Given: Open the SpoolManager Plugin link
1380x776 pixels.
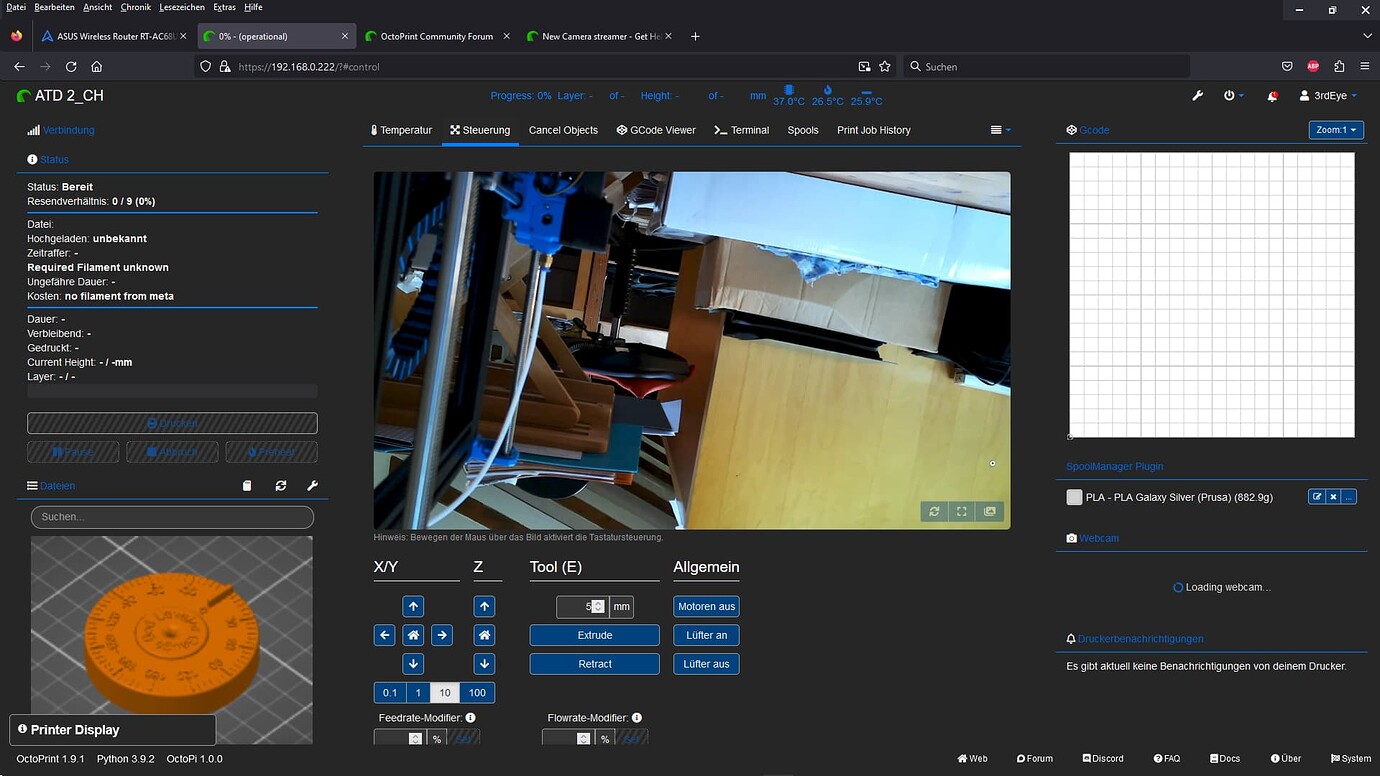Looking at the screenshot, I should [1115, 466].
